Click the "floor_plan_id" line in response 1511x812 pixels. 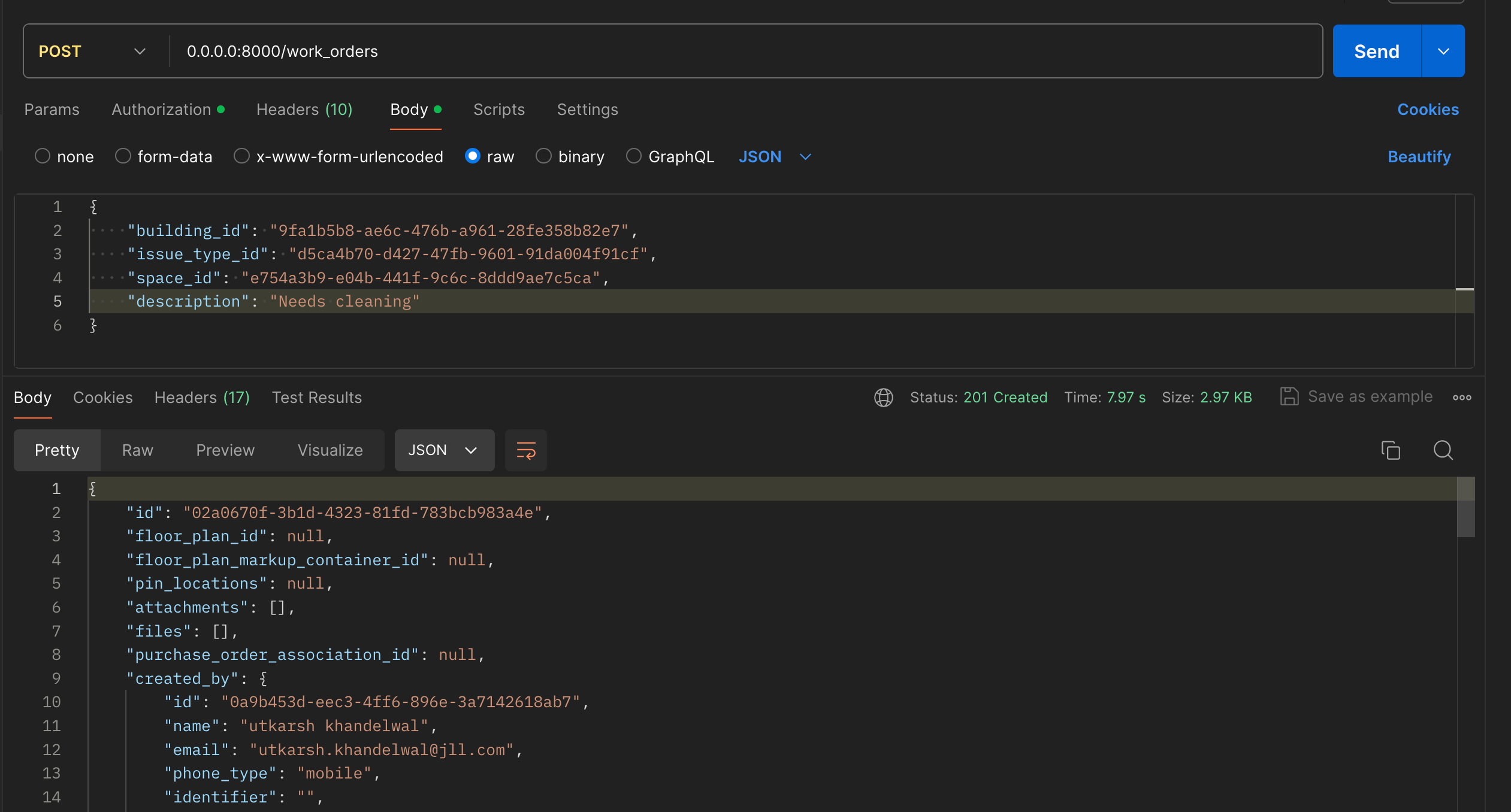coord(229,537)
